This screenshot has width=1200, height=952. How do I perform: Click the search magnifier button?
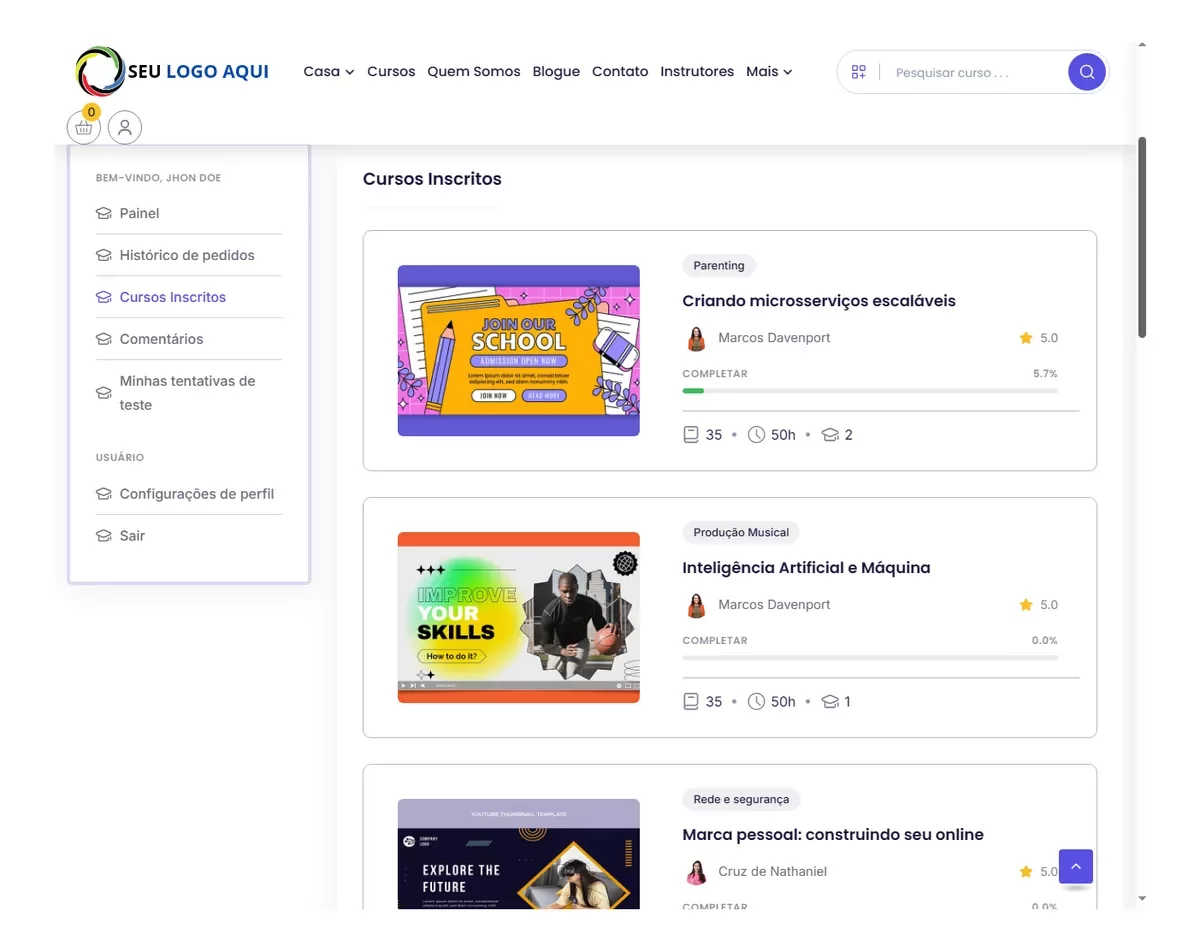(1086, 72)
